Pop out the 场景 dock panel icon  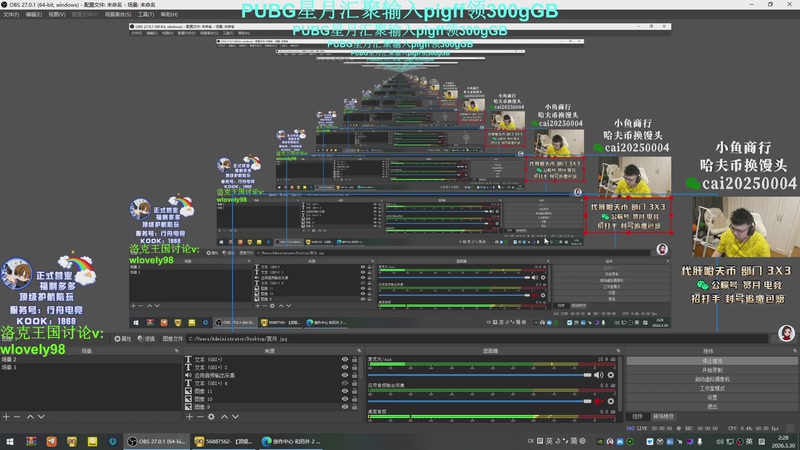[177, 351]
